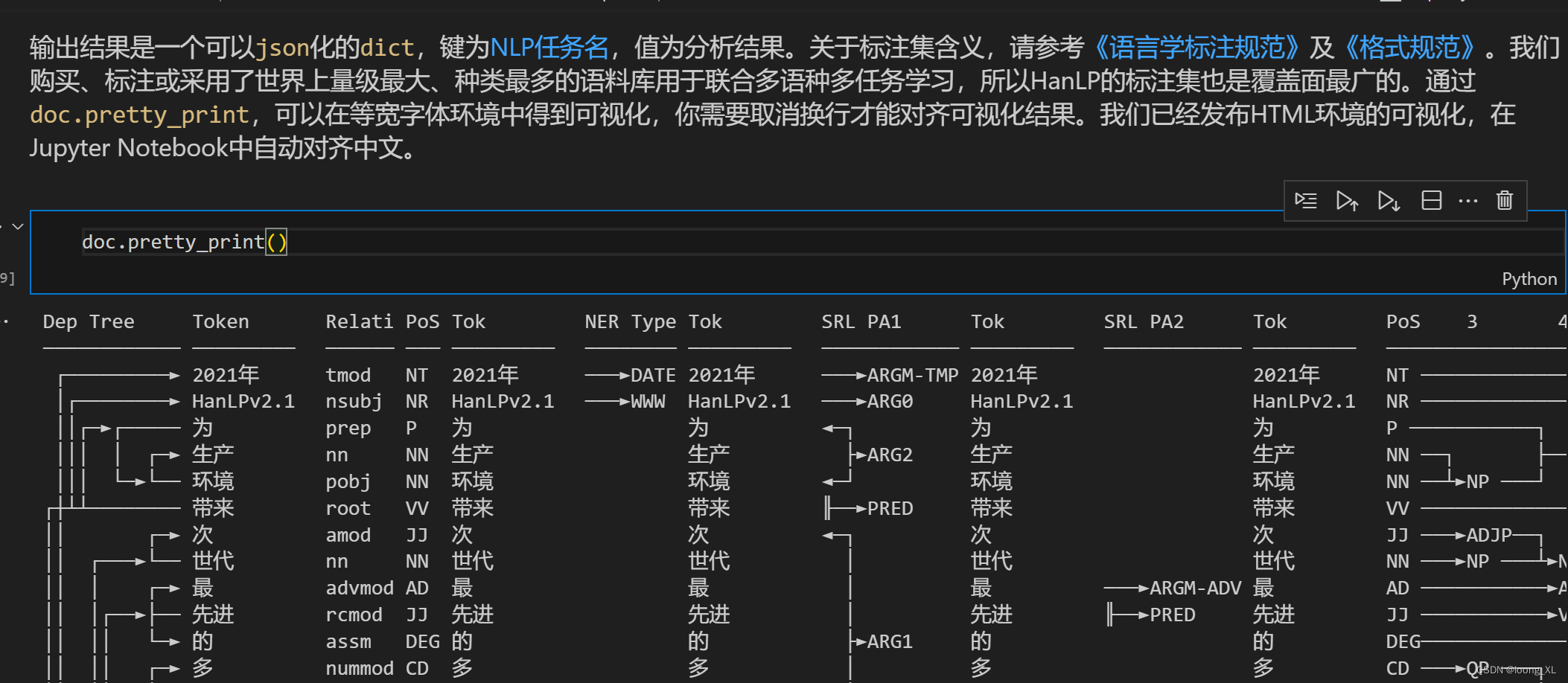Open the 《语言学标注规范》 link

1196,48
